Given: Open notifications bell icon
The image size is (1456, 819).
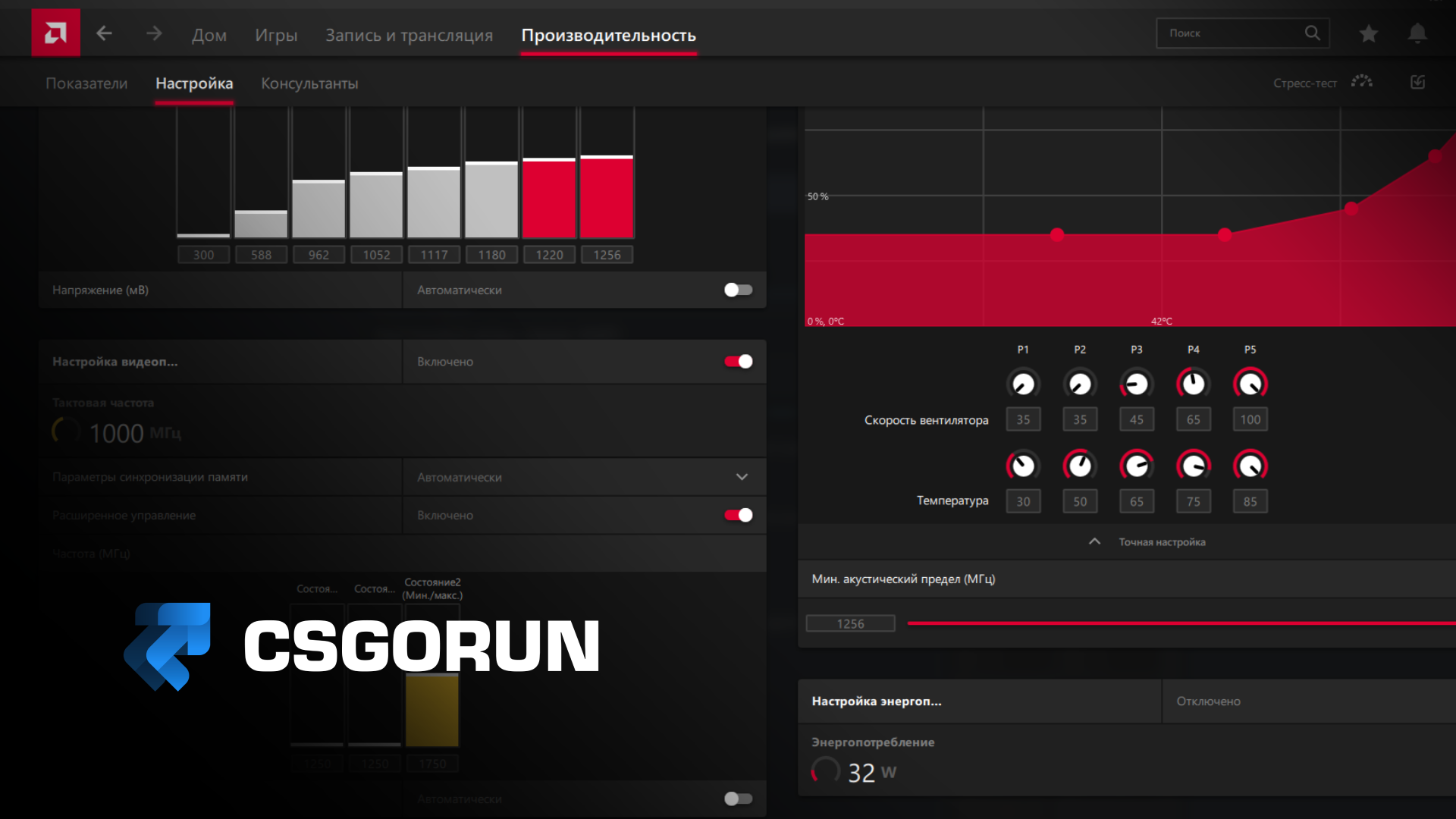Looking at the screenshot, I should (x=1417, y=33).
